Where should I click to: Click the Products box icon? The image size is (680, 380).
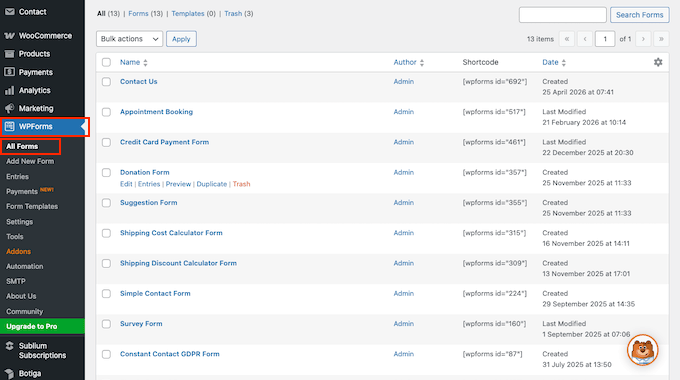(10, 54)
